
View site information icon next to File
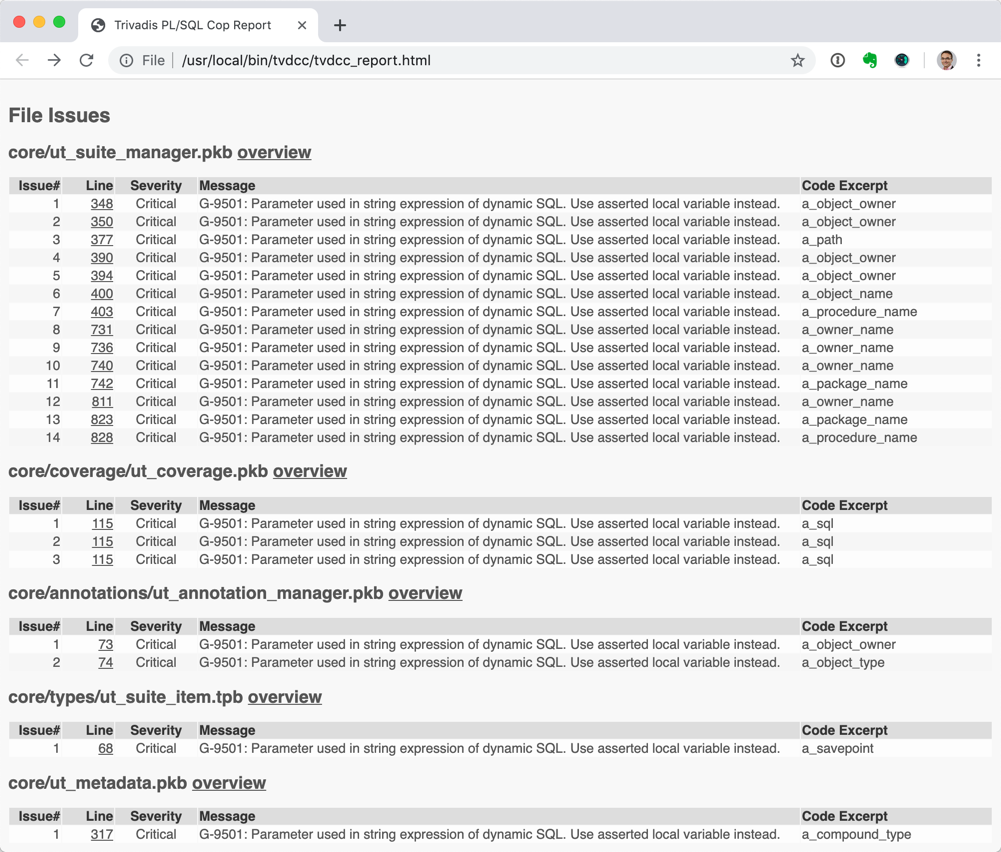coord(126,61)
